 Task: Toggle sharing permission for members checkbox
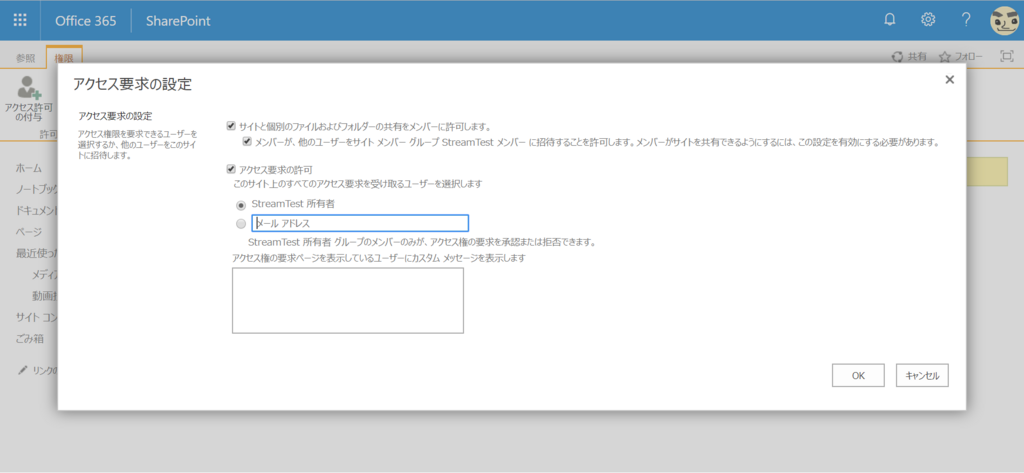point(231,126)
